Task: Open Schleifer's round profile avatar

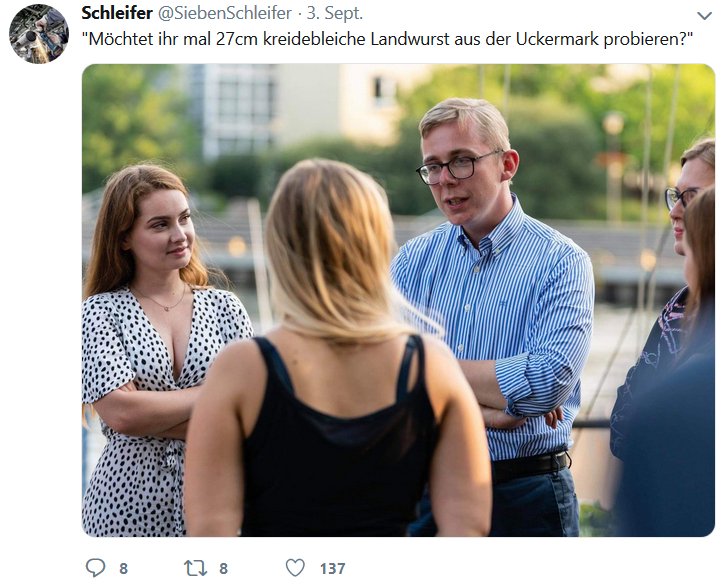Action: (x=39, y=34)
